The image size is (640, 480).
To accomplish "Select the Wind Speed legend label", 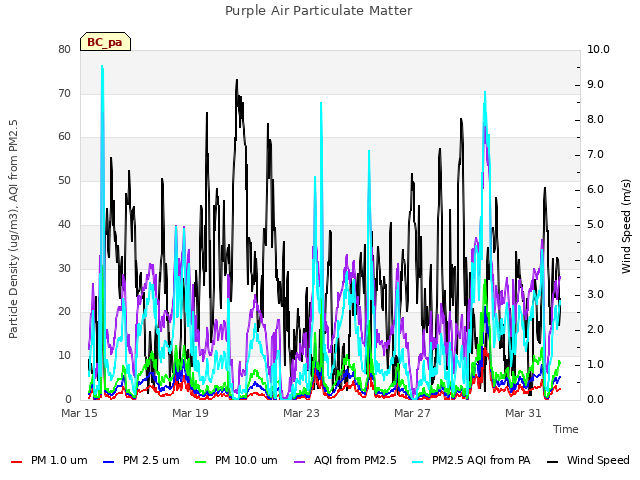I will 598,460.
